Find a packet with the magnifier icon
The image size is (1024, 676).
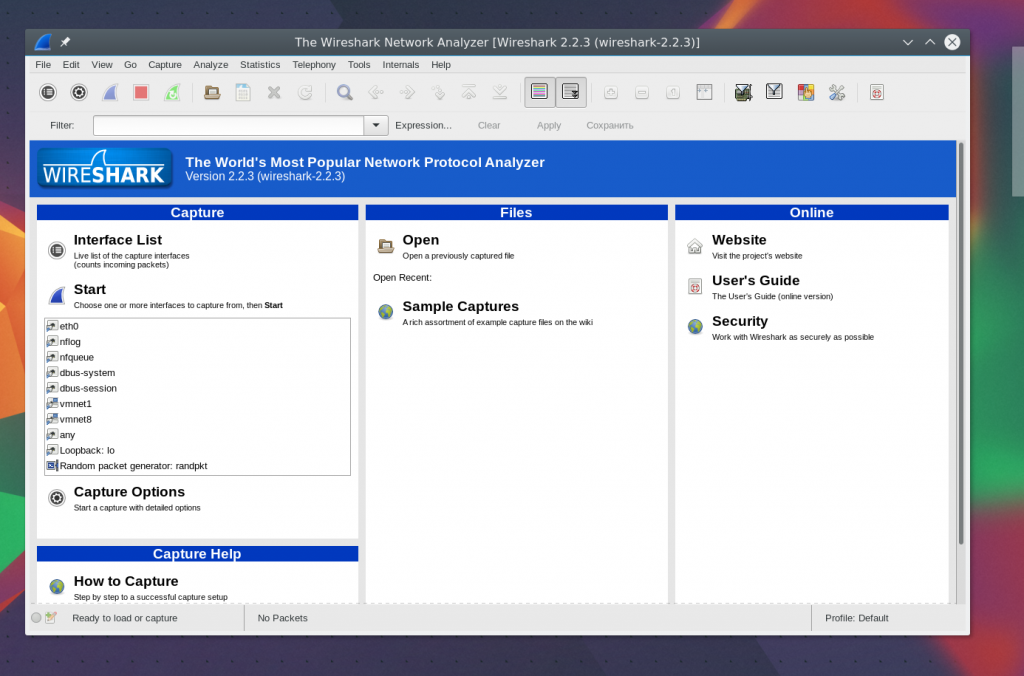[345, 93]
